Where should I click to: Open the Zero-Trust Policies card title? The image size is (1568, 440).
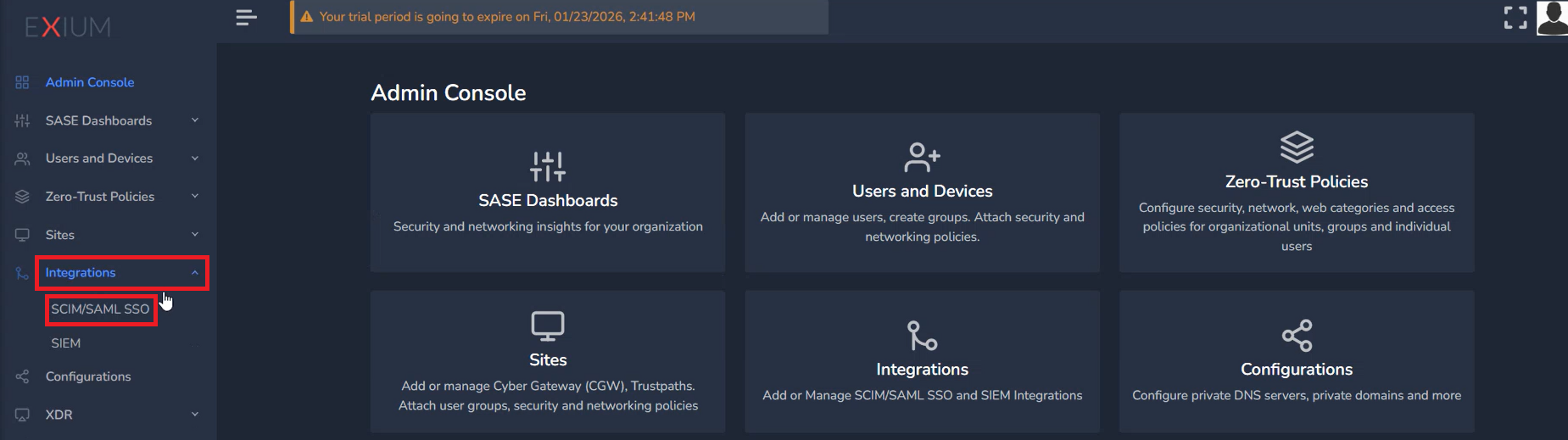pos(1297,182)
